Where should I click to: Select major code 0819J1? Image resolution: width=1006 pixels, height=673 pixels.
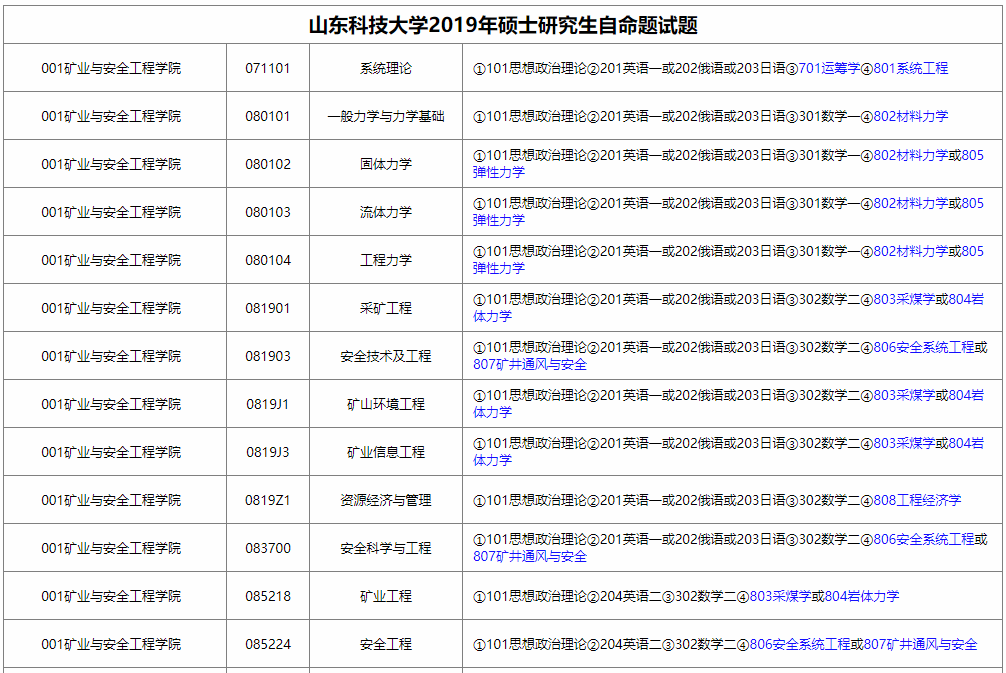(268, 404)
